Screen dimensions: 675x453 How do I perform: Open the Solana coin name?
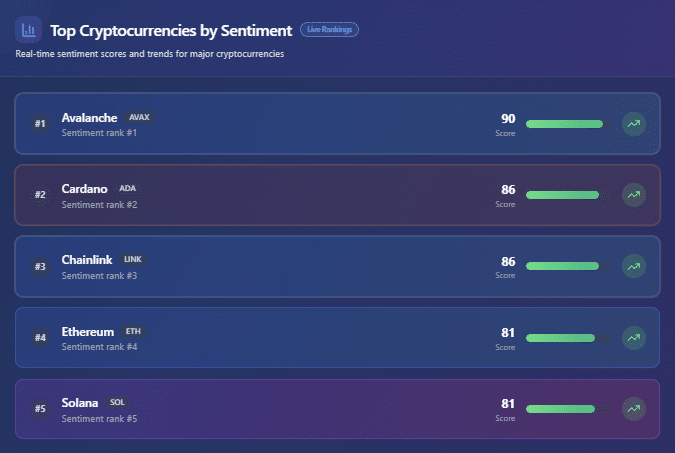(80, 403)
